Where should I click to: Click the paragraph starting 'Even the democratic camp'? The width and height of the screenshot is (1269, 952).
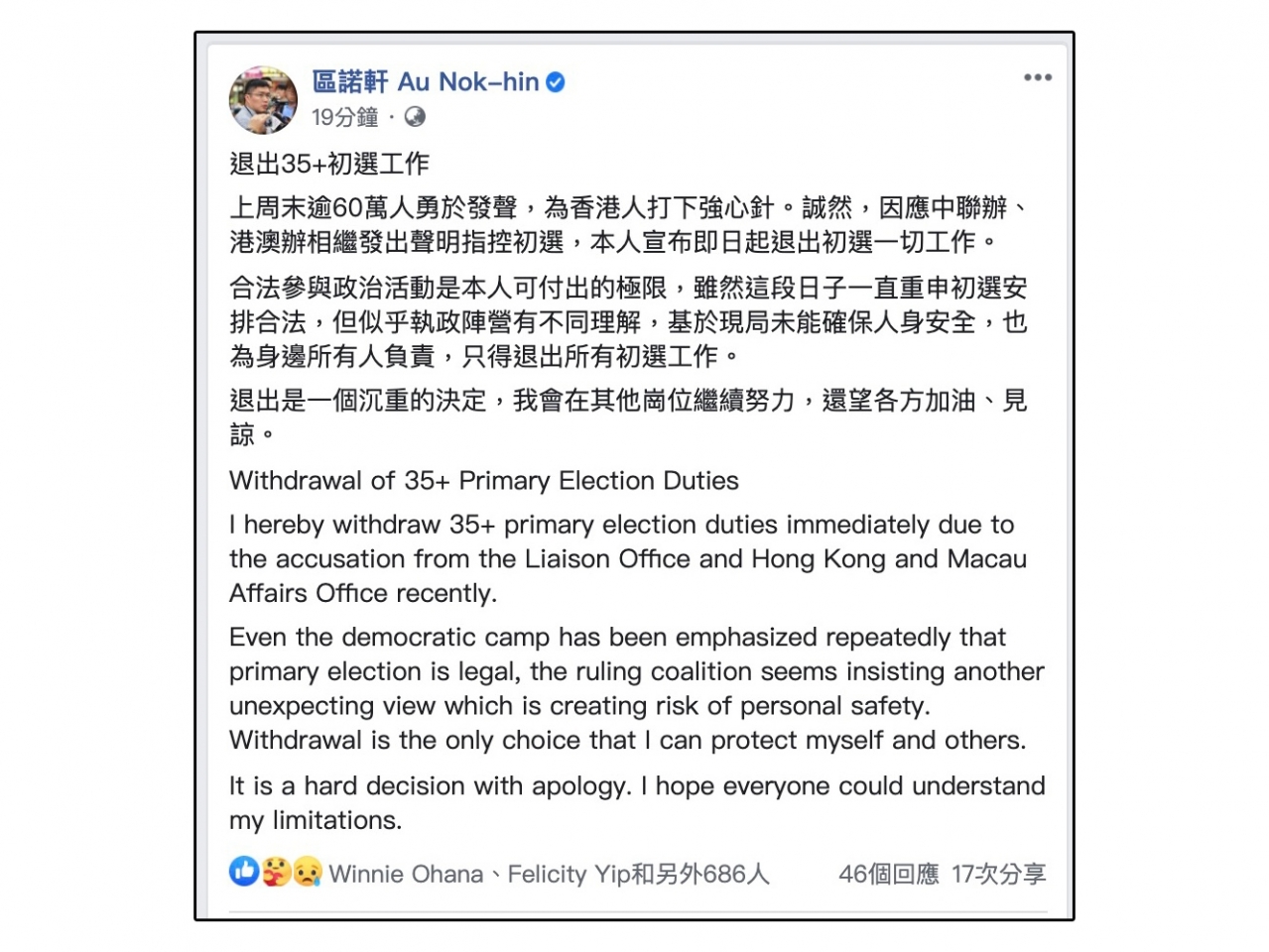coord(635,688)
